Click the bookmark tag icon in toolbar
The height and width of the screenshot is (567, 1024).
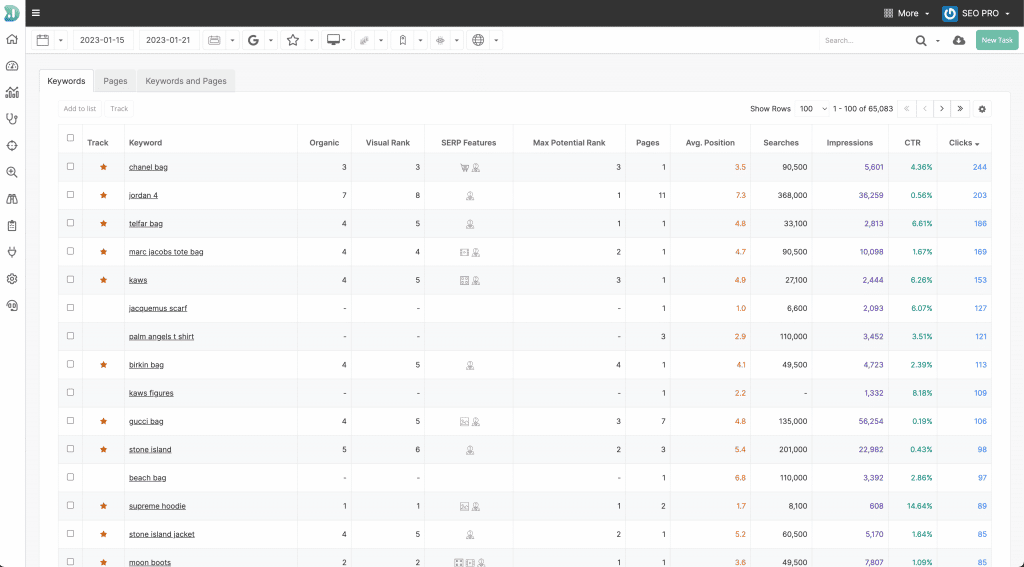[403, 40]
